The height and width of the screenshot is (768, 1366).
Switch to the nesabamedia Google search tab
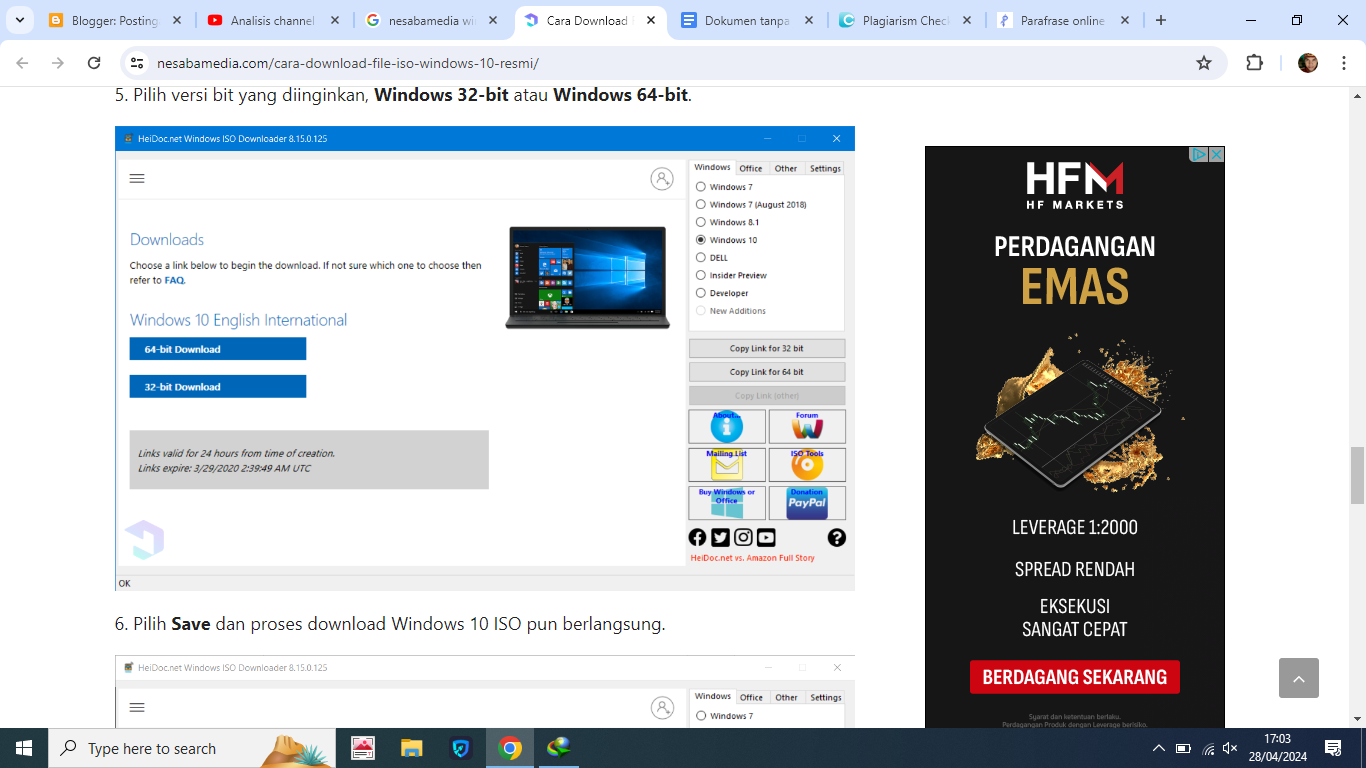(430, 20)
